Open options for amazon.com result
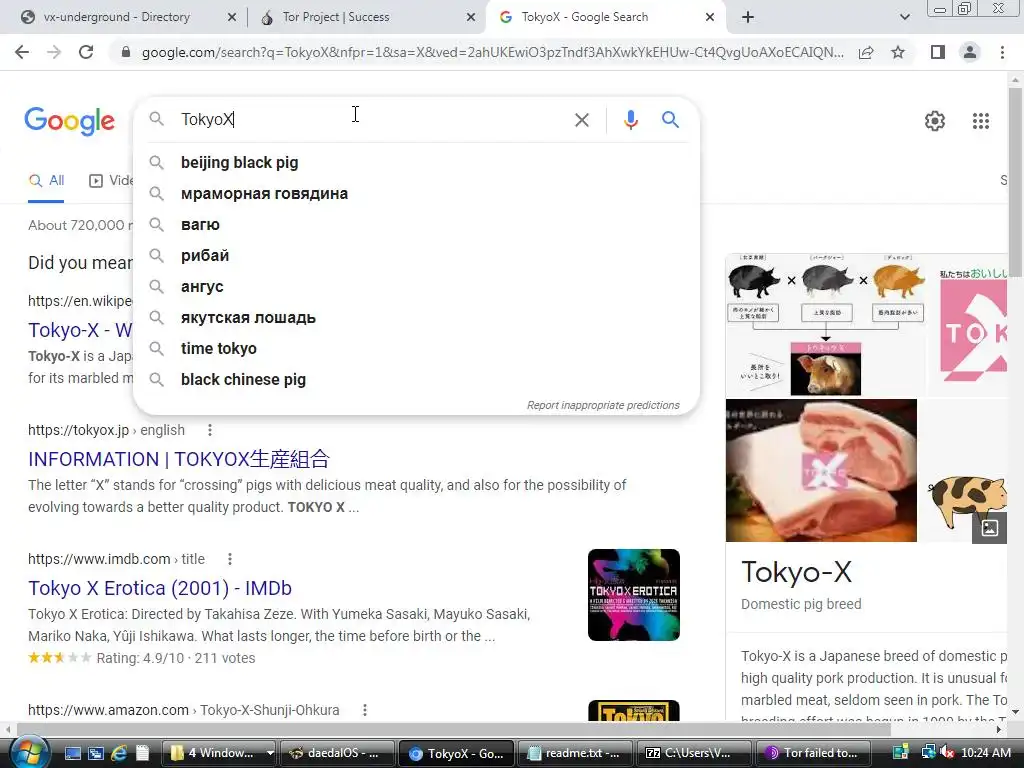The image size is (1024, 768). pos(364,710)
